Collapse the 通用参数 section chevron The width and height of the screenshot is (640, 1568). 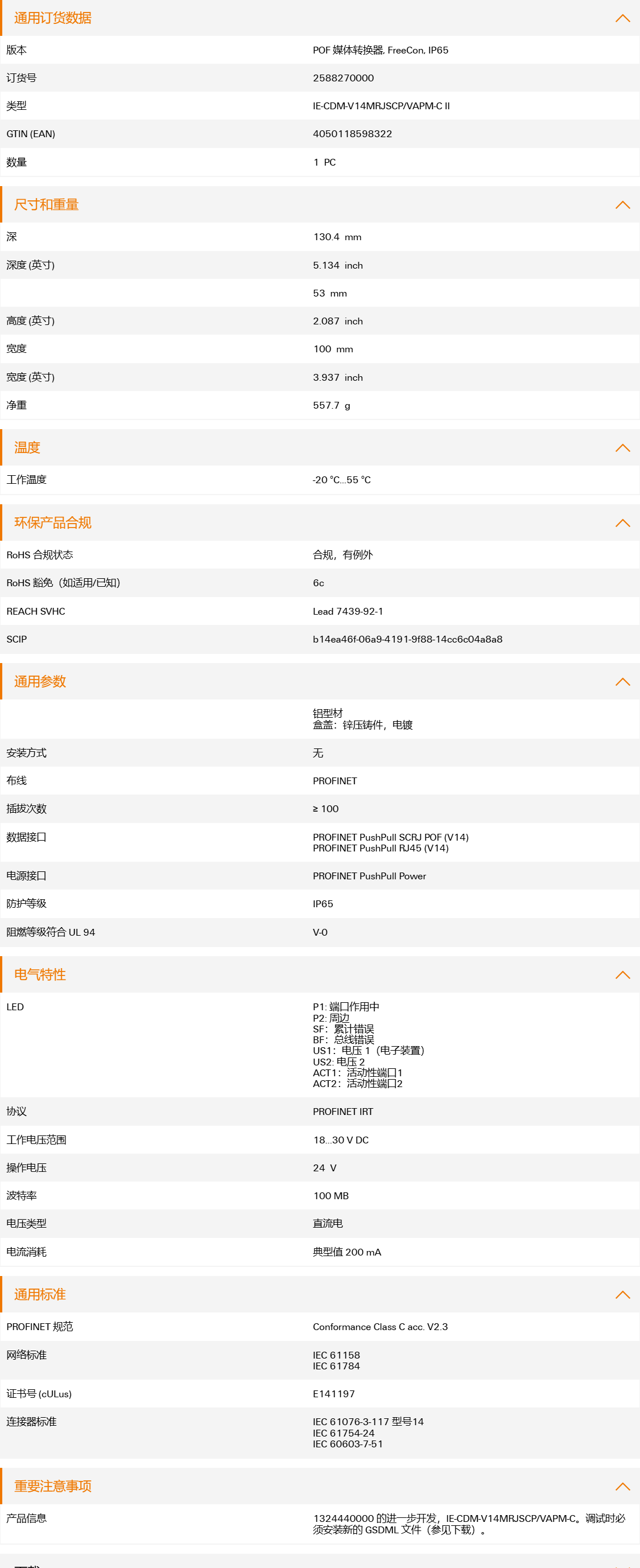click(622, 681)
